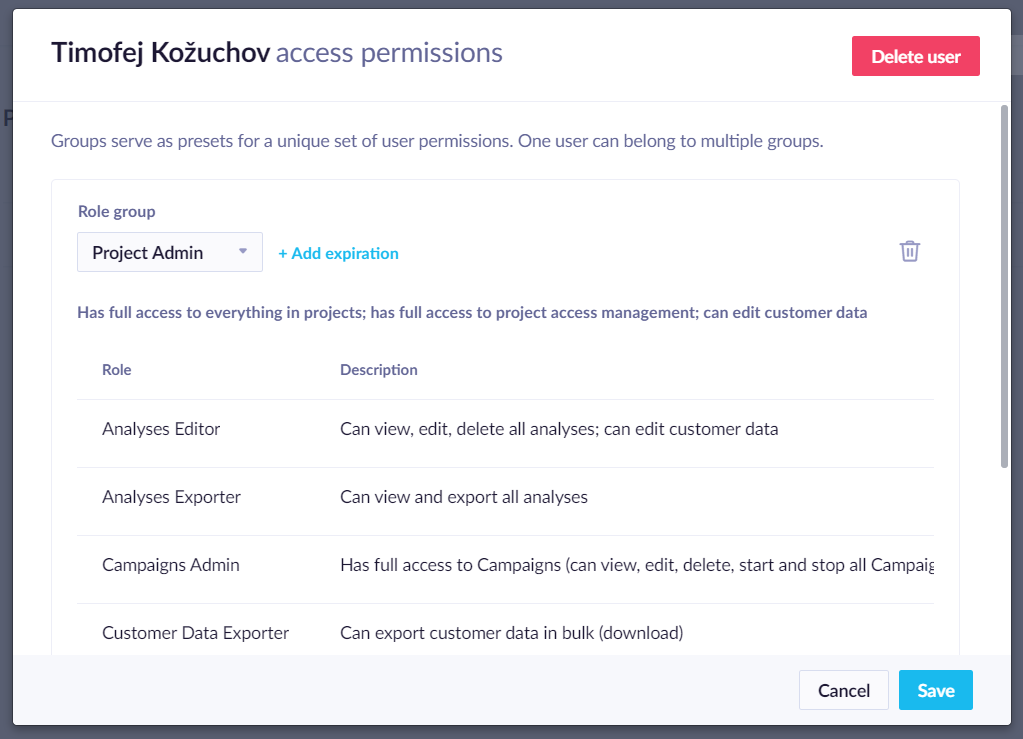
Task: Click the Project Admin group description text
Action: pyautogui.click(x=472, y=312)
